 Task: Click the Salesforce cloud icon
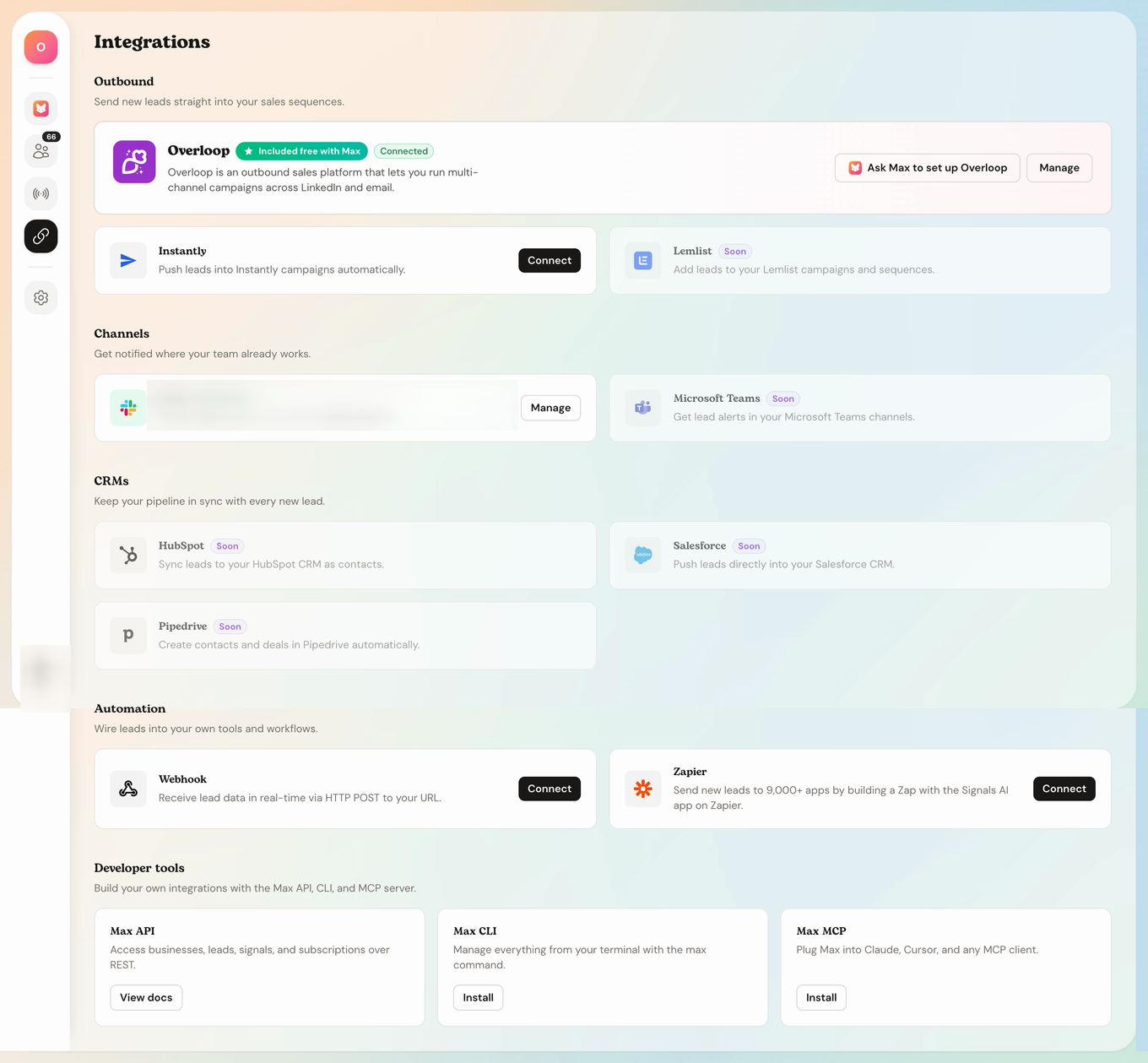pos(643,556)
